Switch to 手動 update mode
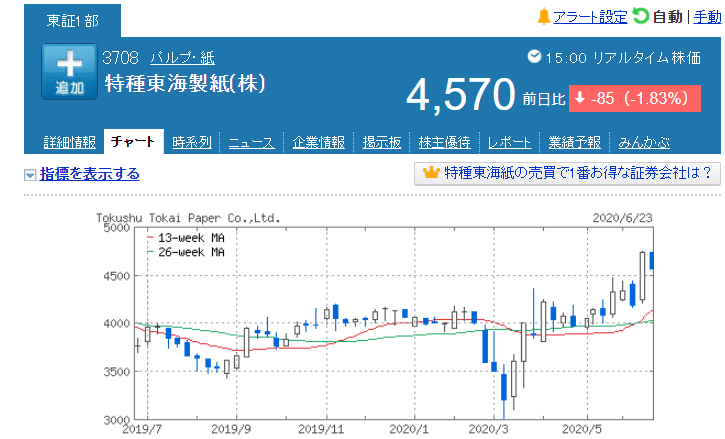The width and height of the screenshot is (725, 439). coord(707,17)
